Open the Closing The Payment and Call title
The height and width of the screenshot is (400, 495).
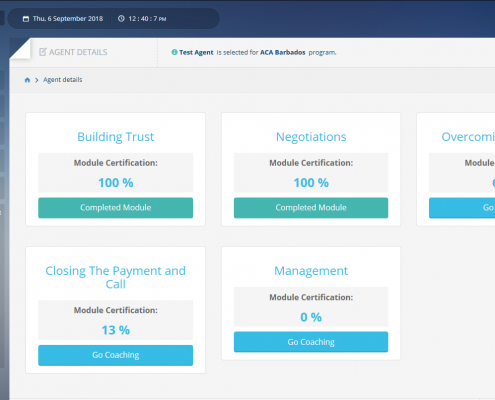[115, 278]
